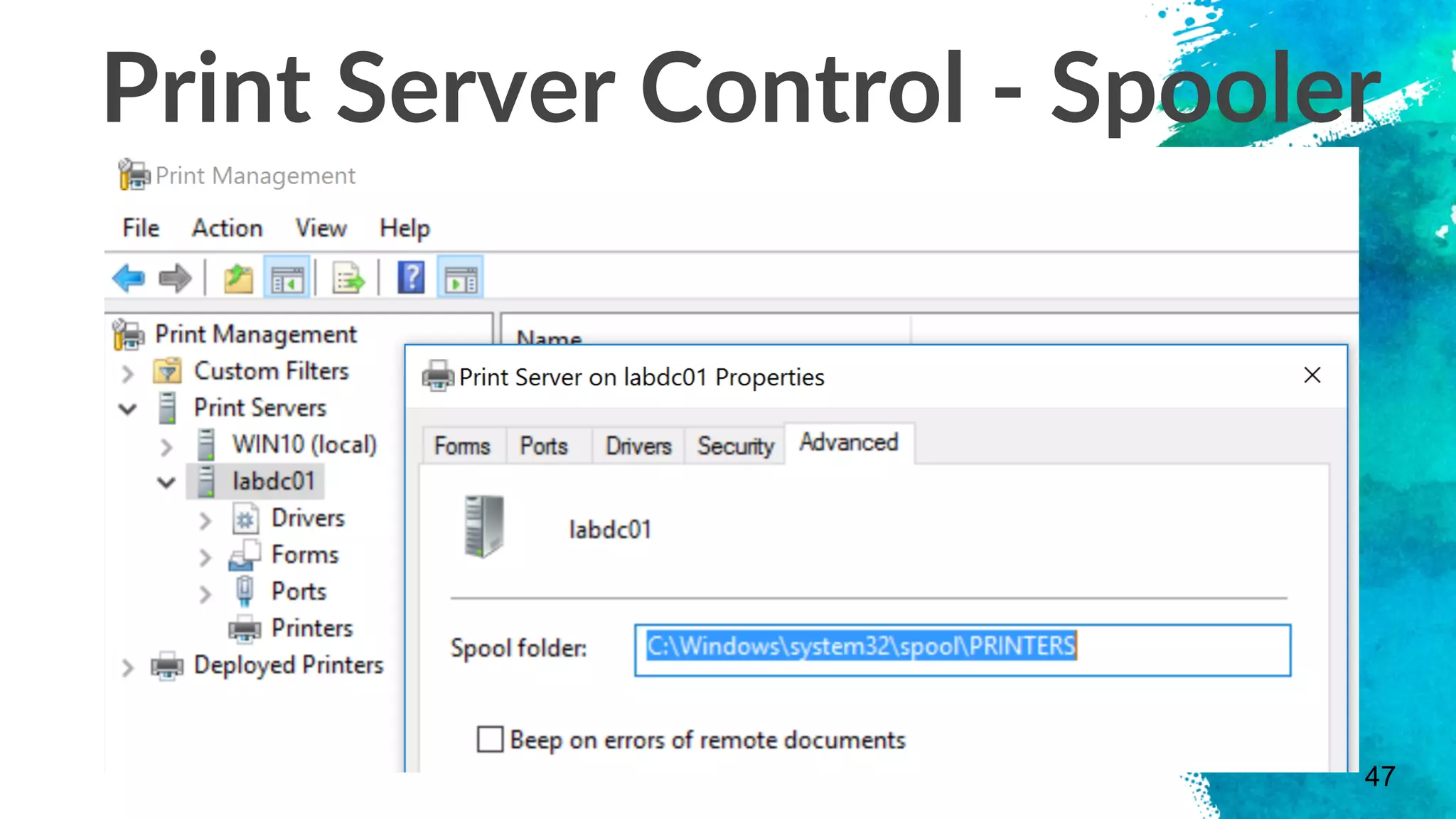1456x819 pixels.
Task: Switch to the Security tab
Action: point(736,446)
